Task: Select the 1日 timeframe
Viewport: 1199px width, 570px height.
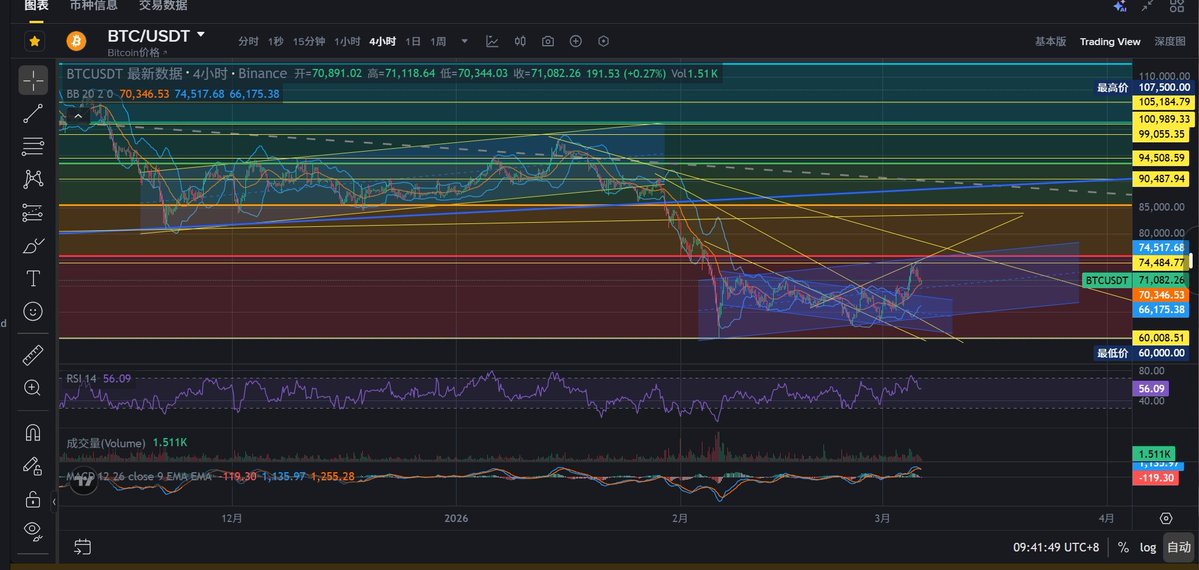Action: 410,42
